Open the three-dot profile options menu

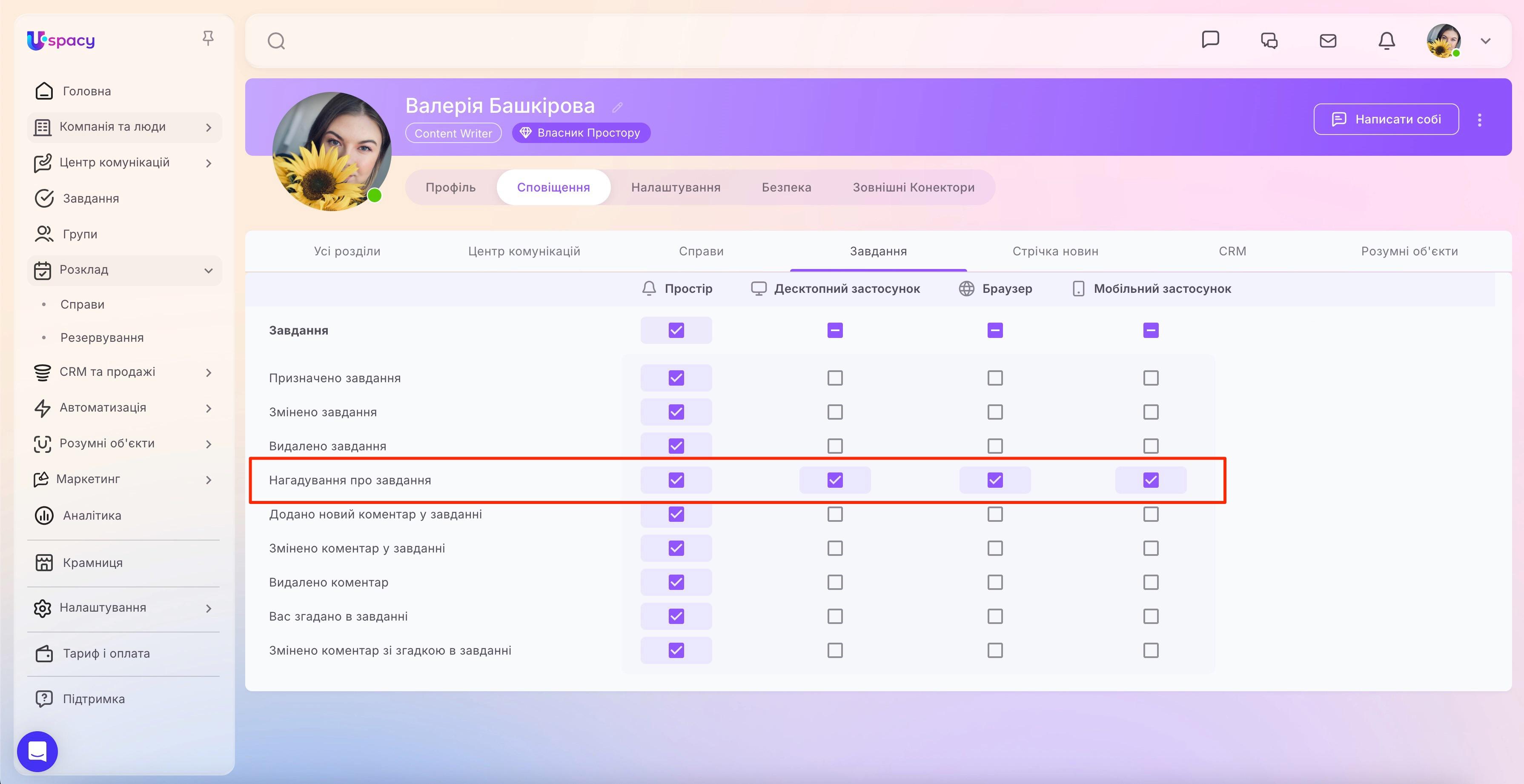point(1480,120)
